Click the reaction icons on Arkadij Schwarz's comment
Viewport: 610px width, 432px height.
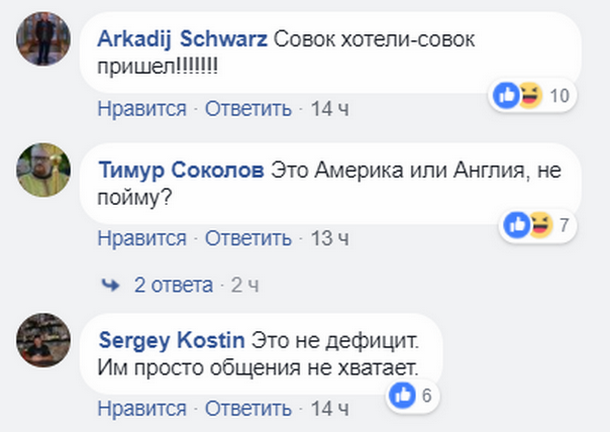tap(518, 96)
